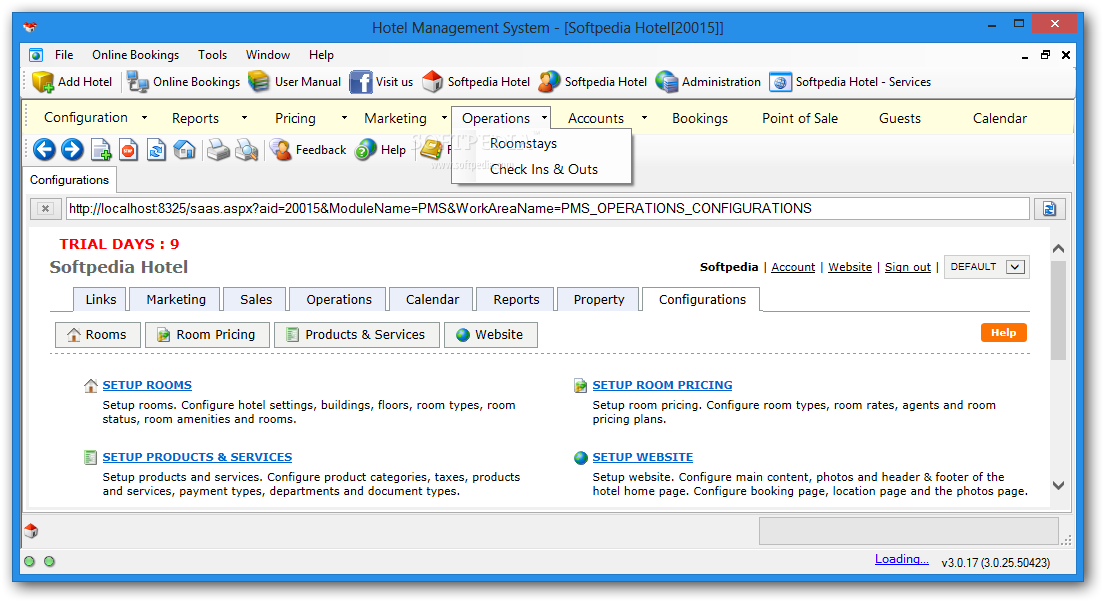1104x602 pixels.
Task: Go forward with the blue right arrow
Action: click(x=72, y=149)
